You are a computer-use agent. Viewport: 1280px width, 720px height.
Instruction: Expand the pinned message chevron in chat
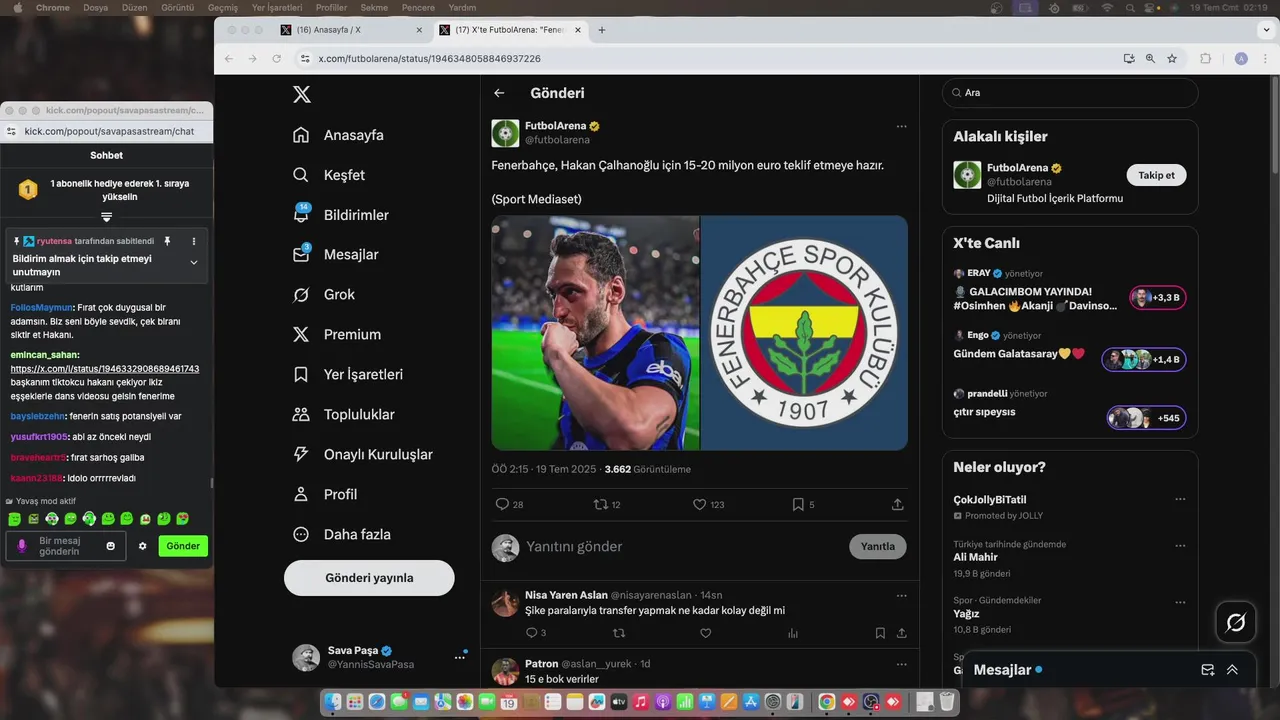click(x=194, y=263)
